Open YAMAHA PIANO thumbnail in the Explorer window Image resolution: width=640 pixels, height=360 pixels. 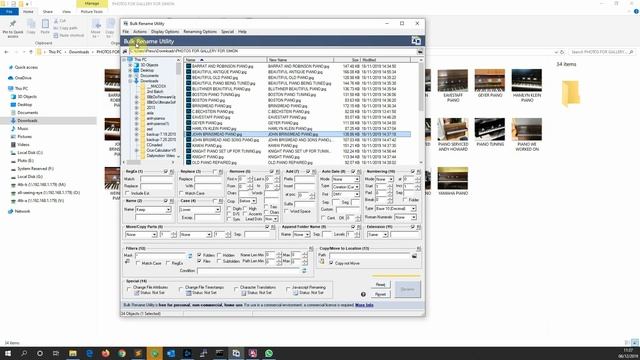(453, 181)
